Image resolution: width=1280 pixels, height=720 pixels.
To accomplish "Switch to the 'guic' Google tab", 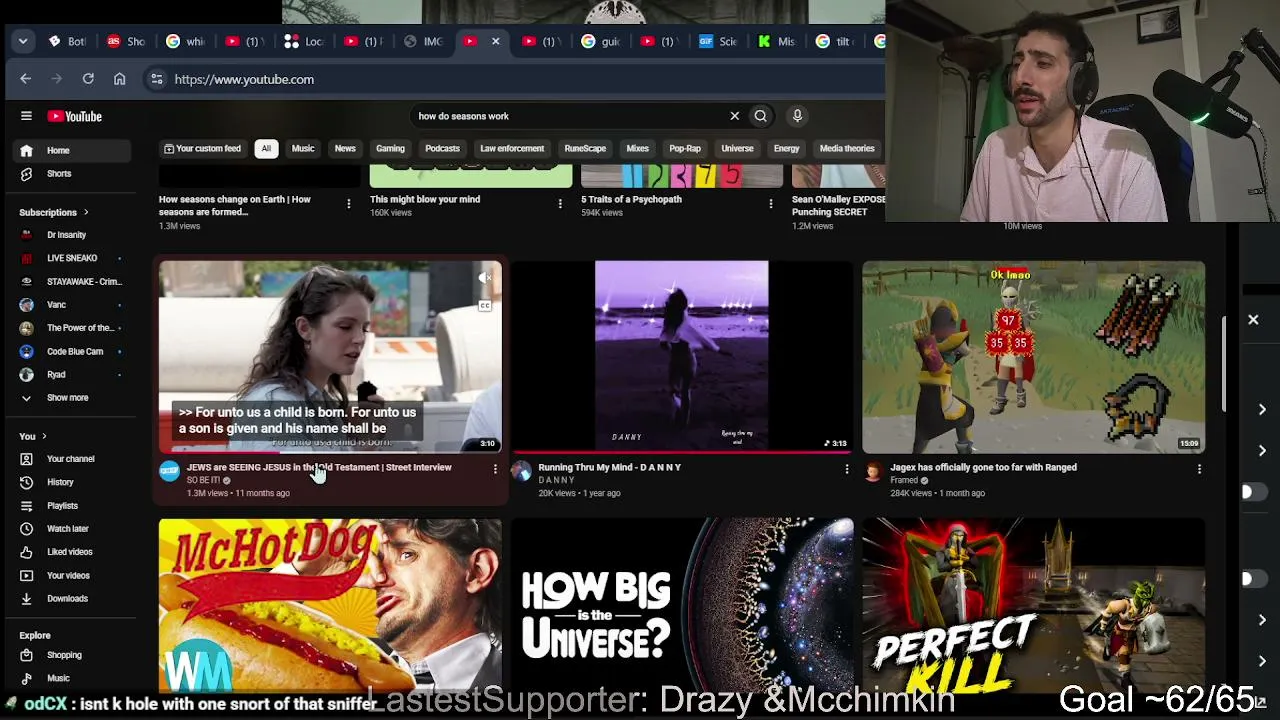I will tap(600, 41).
